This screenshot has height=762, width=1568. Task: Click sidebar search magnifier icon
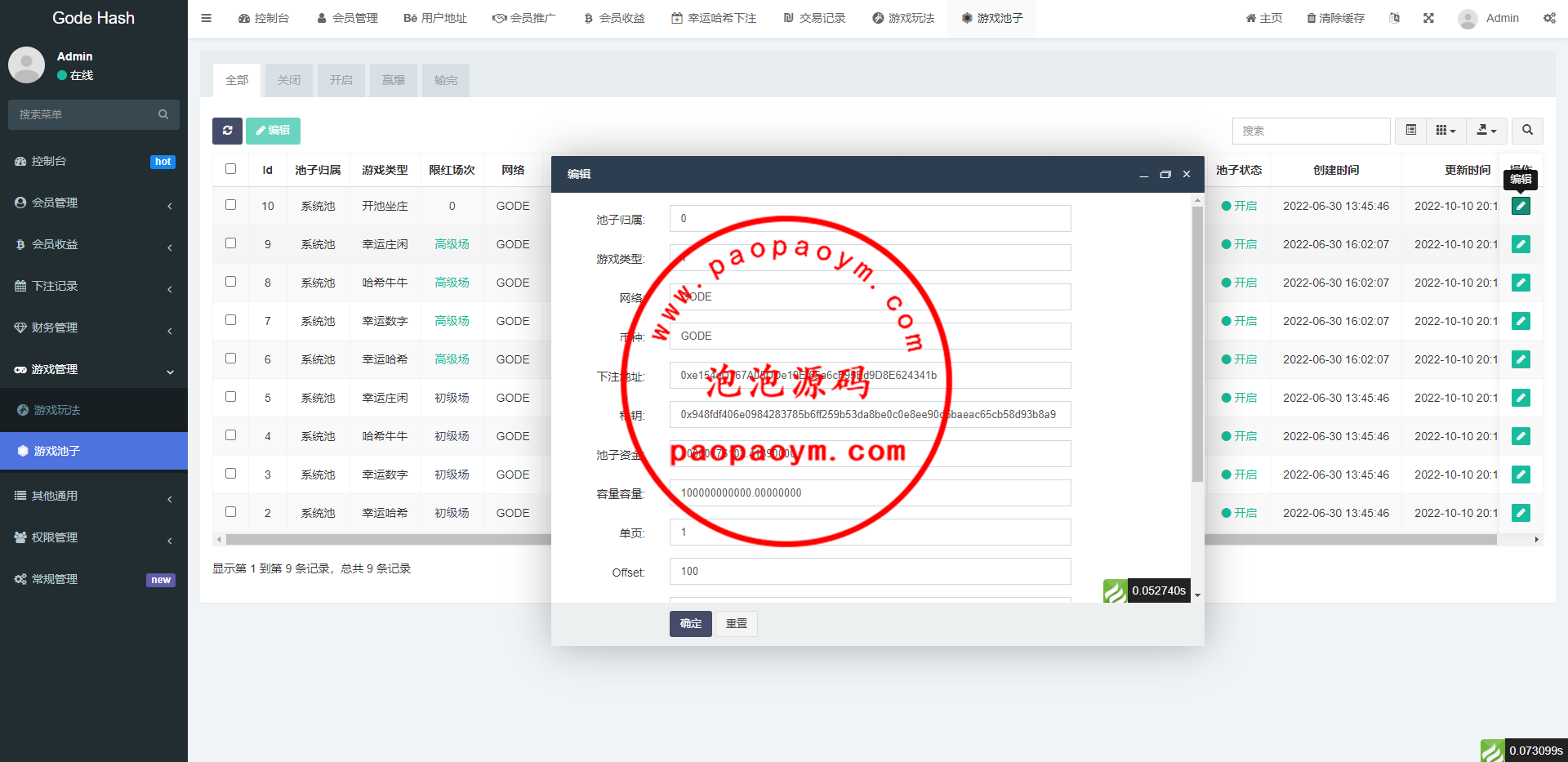[x=163, y=114]
